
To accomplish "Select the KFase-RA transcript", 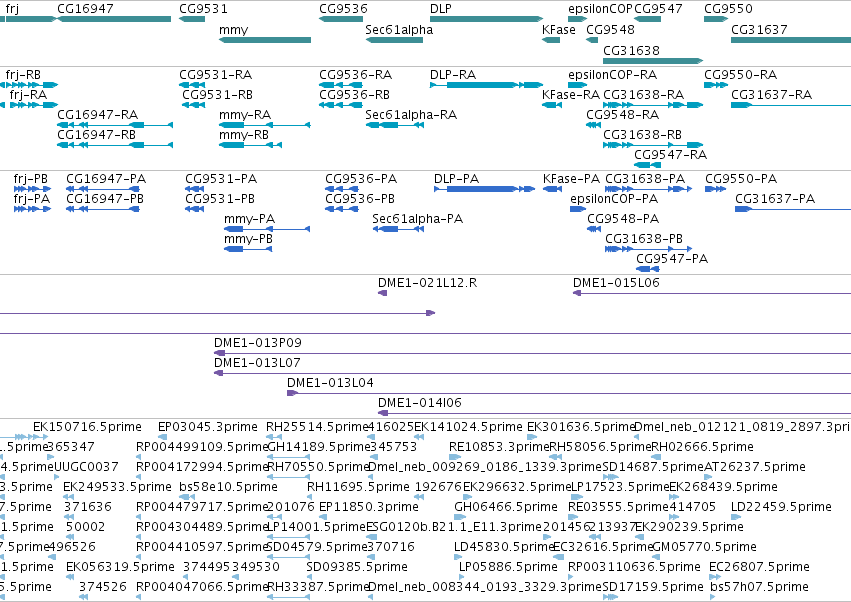I will click(x=552, y=105).
